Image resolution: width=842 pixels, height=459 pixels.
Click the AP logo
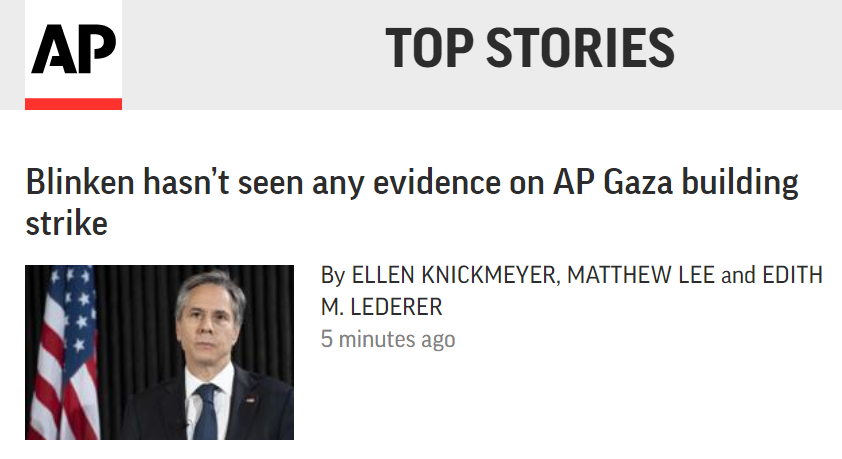pos(73,49)
